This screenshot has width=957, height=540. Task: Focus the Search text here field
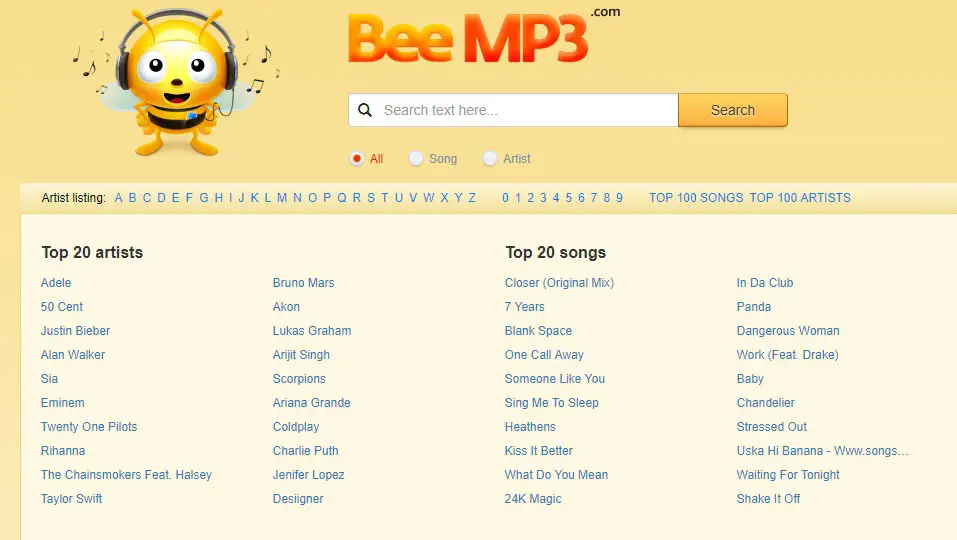513,110
